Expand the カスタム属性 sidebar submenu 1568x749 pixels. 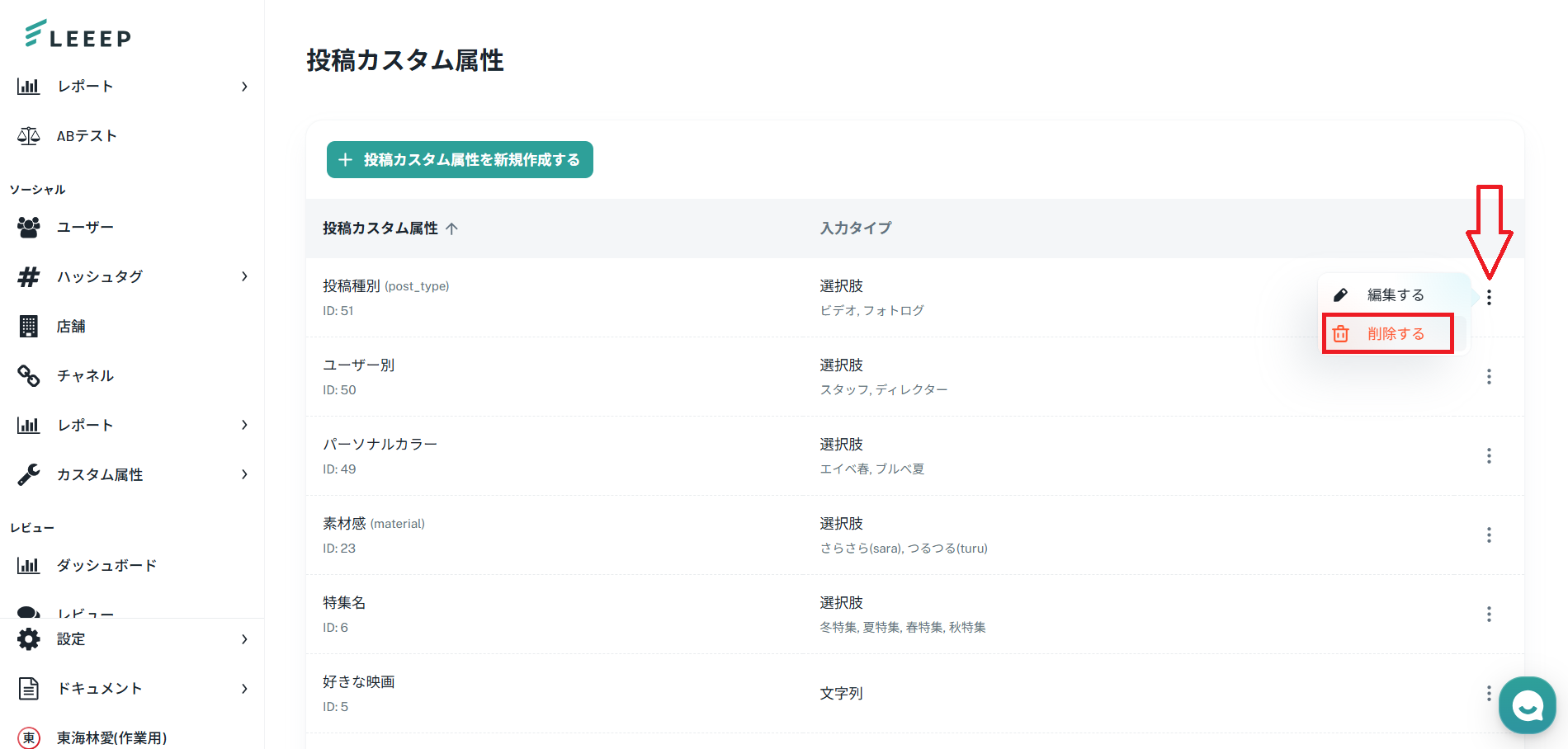click(x=244, y=474)
